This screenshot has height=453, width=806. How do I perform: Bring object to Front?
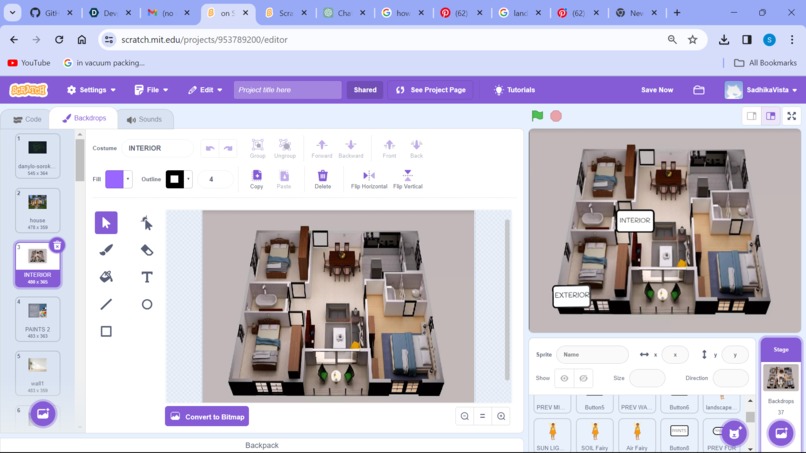(x=389, y=149)
